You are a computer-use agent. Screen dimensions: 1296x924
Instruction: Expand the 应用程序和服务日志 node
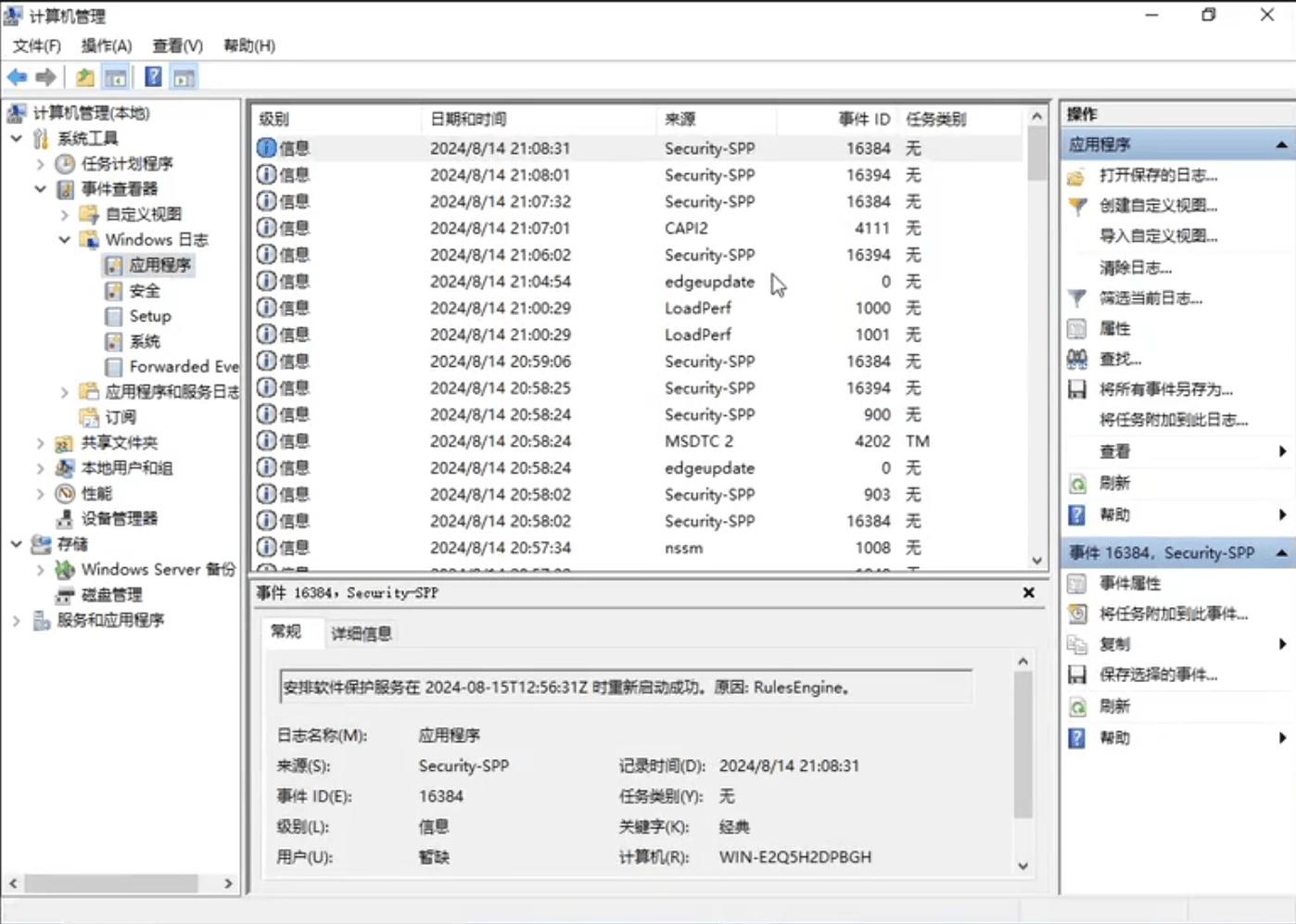(65, 392)
